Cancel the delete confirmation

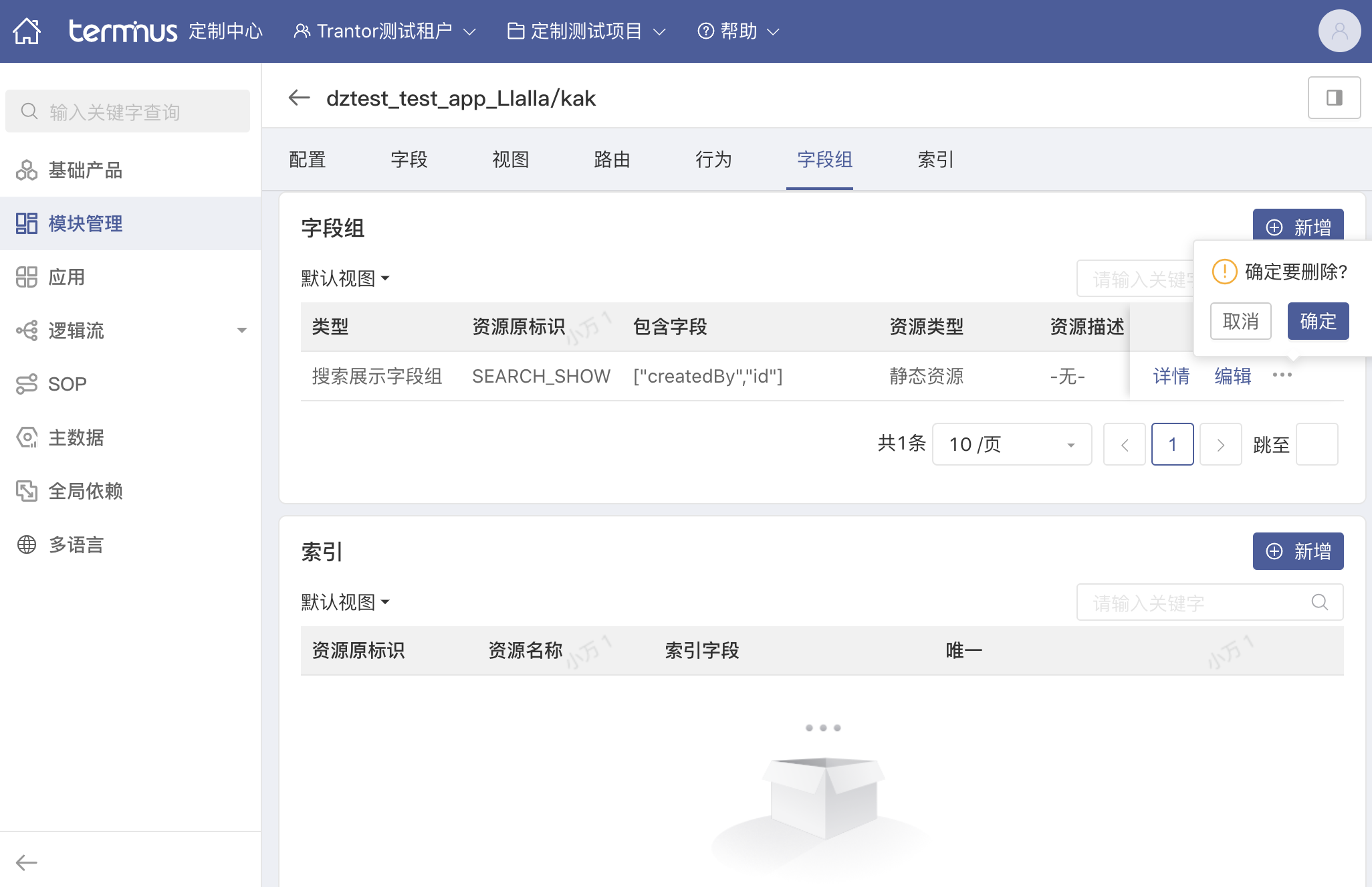tap(1241, 321)
